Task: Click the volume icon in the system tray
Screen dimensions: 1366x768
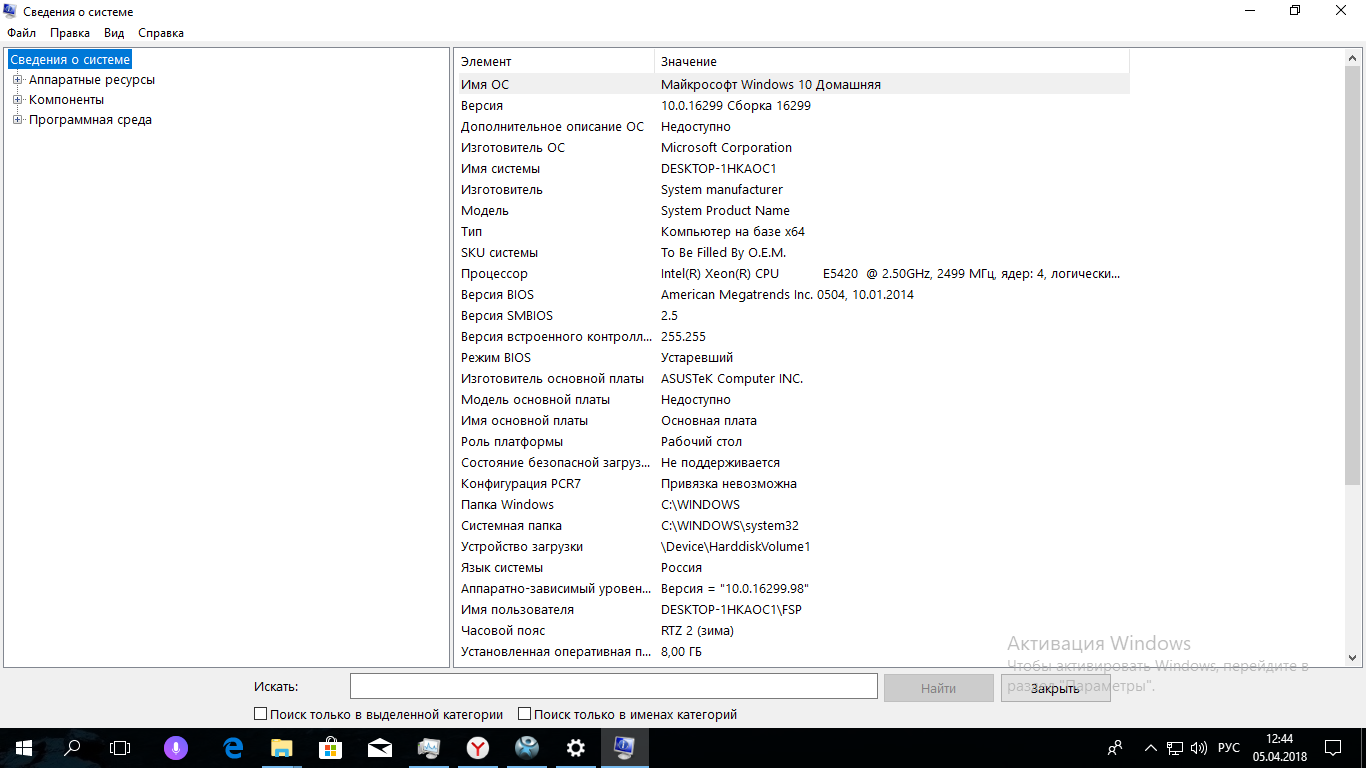Action: (x=1199, y=748)
